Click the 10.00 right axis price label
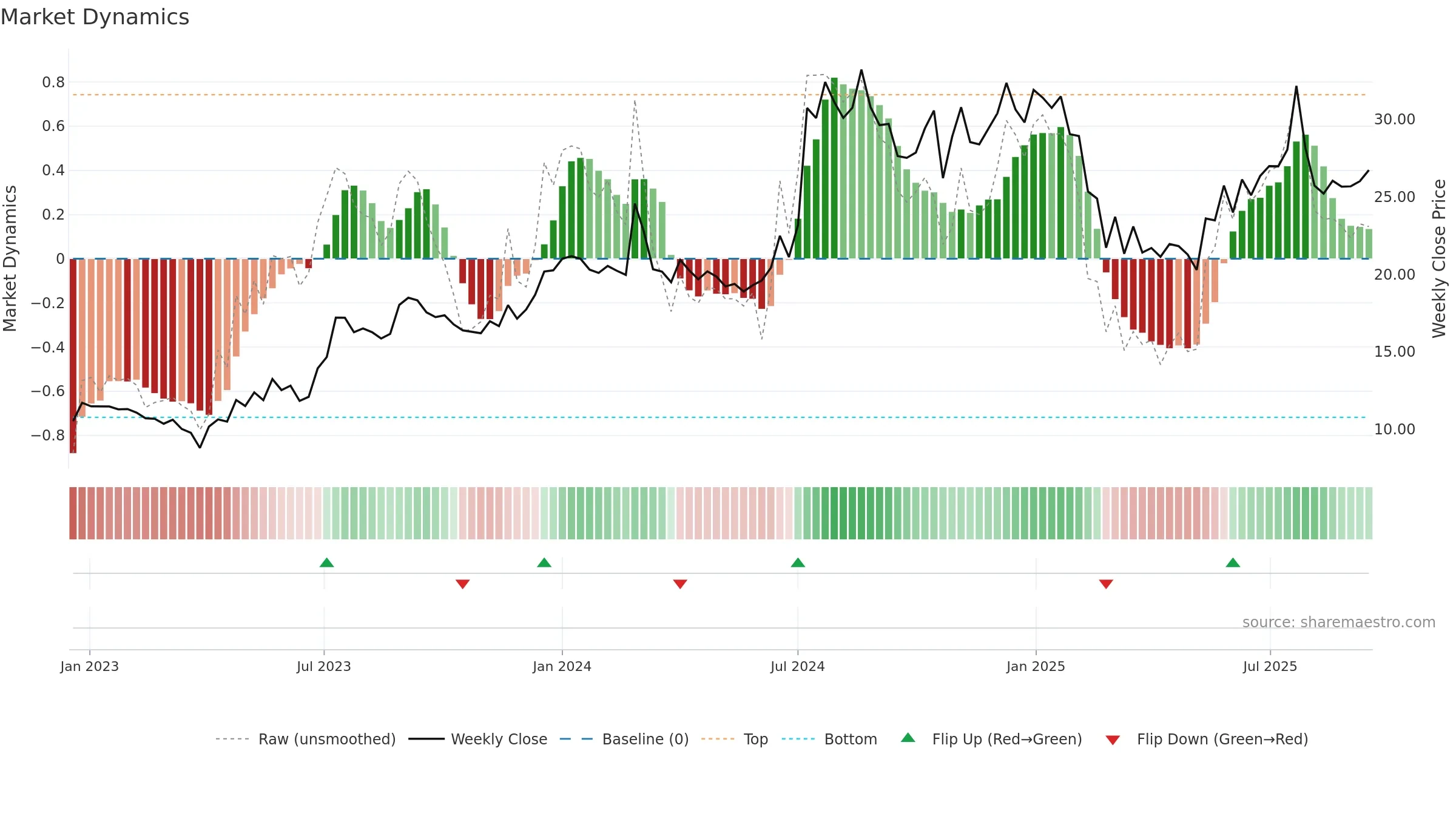The width and height of the screenshot is (1456, 819). click(1395, 430)
